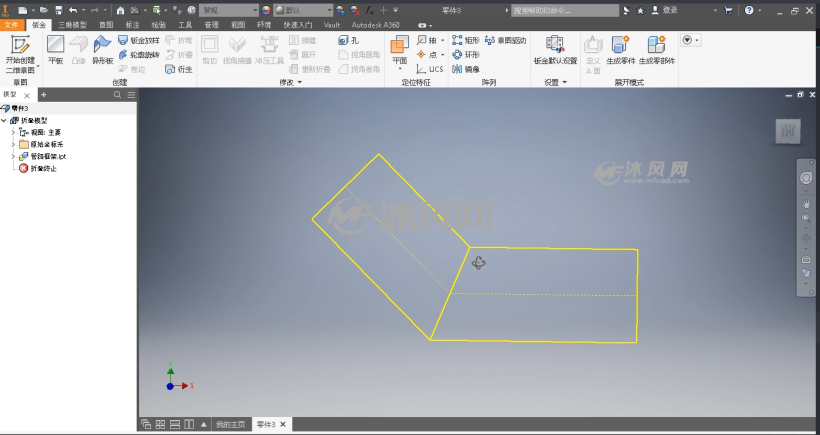The width and height of the screenshot is (820, 435).
Task: Select the 环形 circular pattern tool
Action: pos(466,54)
